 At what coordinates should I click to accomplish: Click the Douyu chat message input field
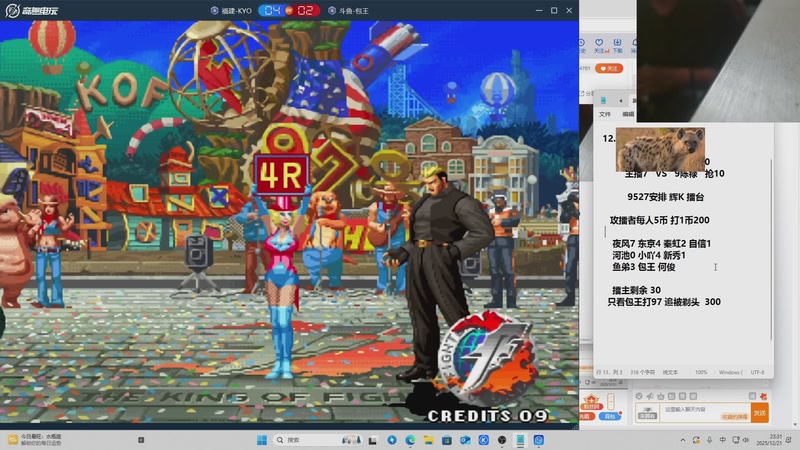click(x=705, y=413)
